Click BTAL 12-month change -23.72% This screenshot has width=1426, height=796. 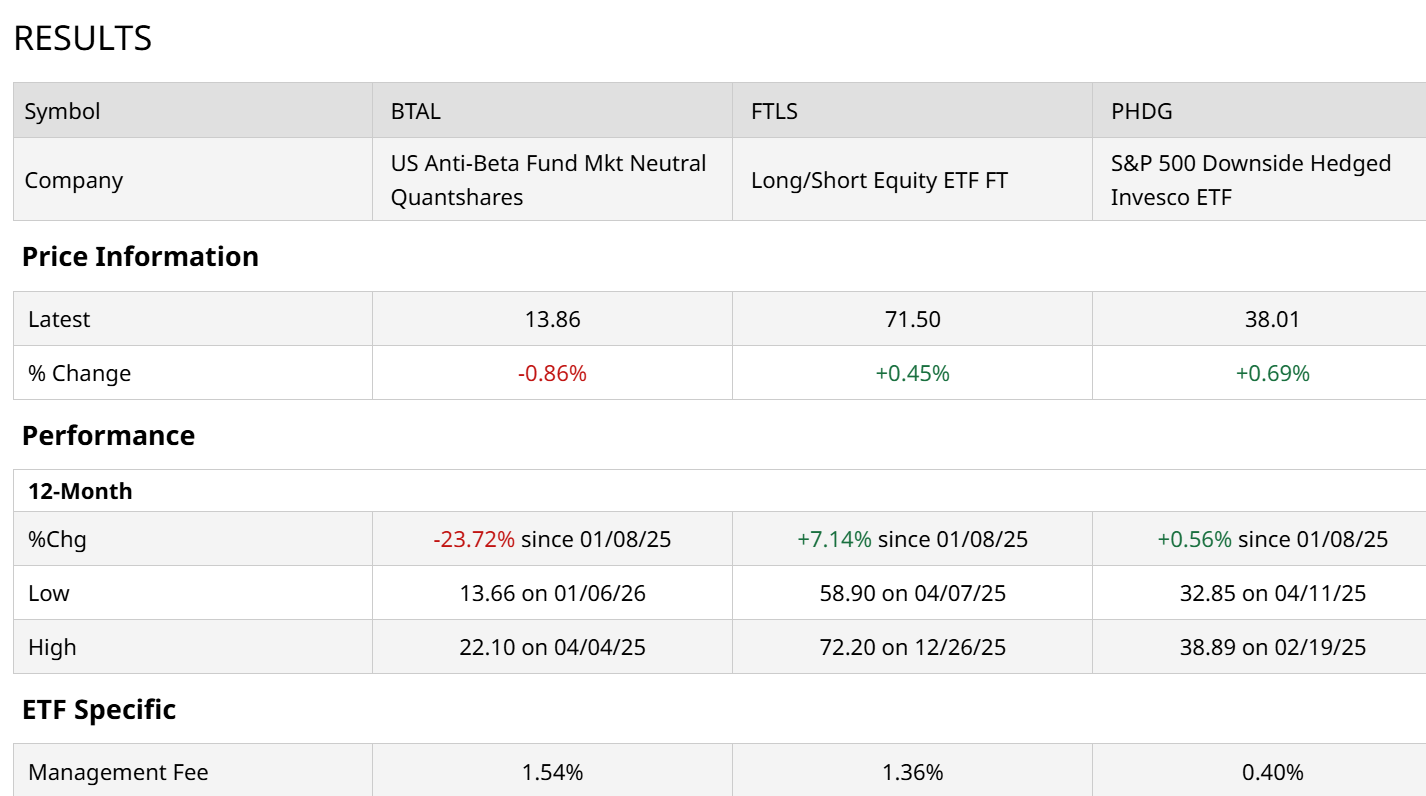tap(474, 540)
